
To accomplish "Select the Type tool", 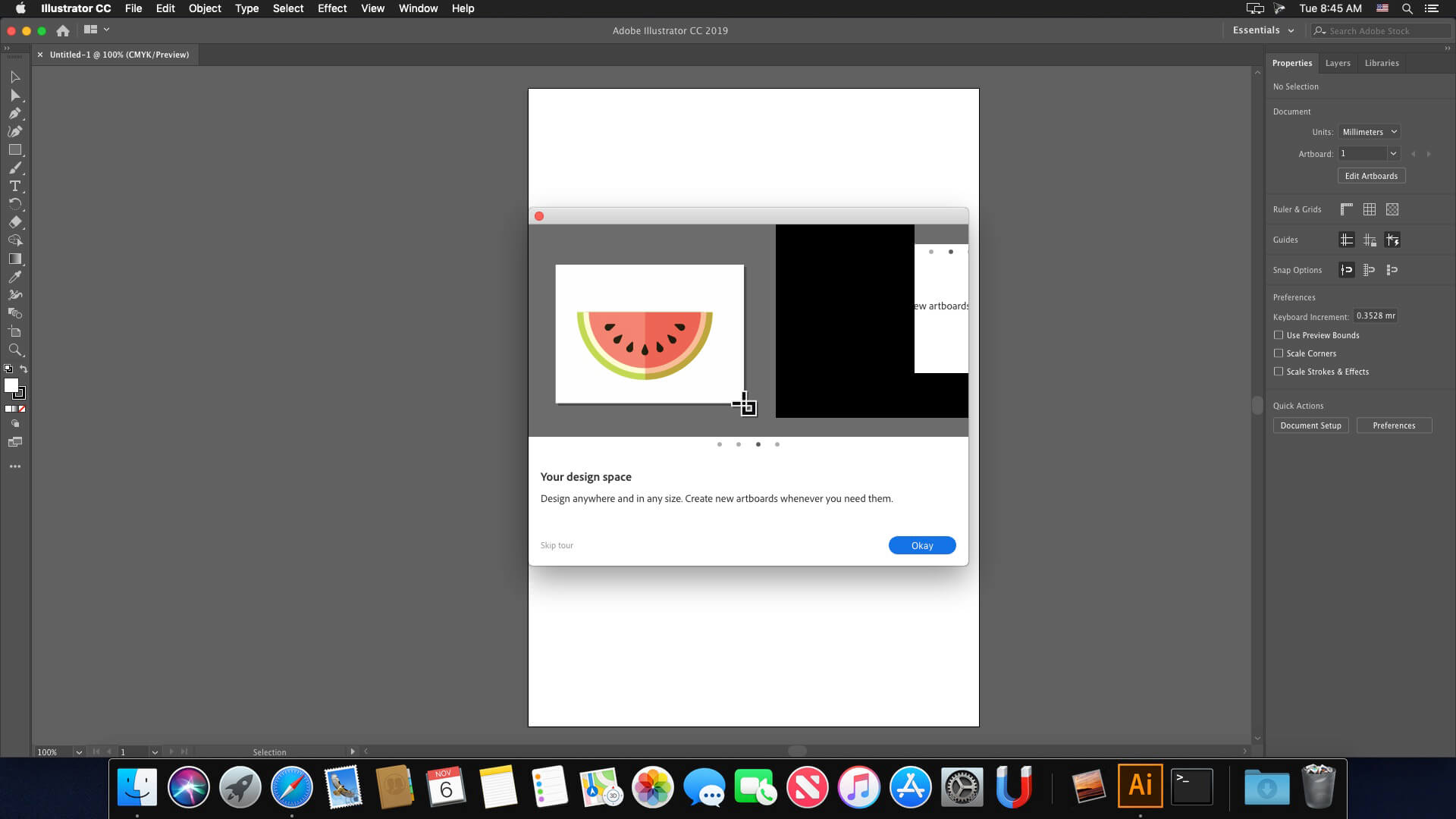I will (15, 186).
